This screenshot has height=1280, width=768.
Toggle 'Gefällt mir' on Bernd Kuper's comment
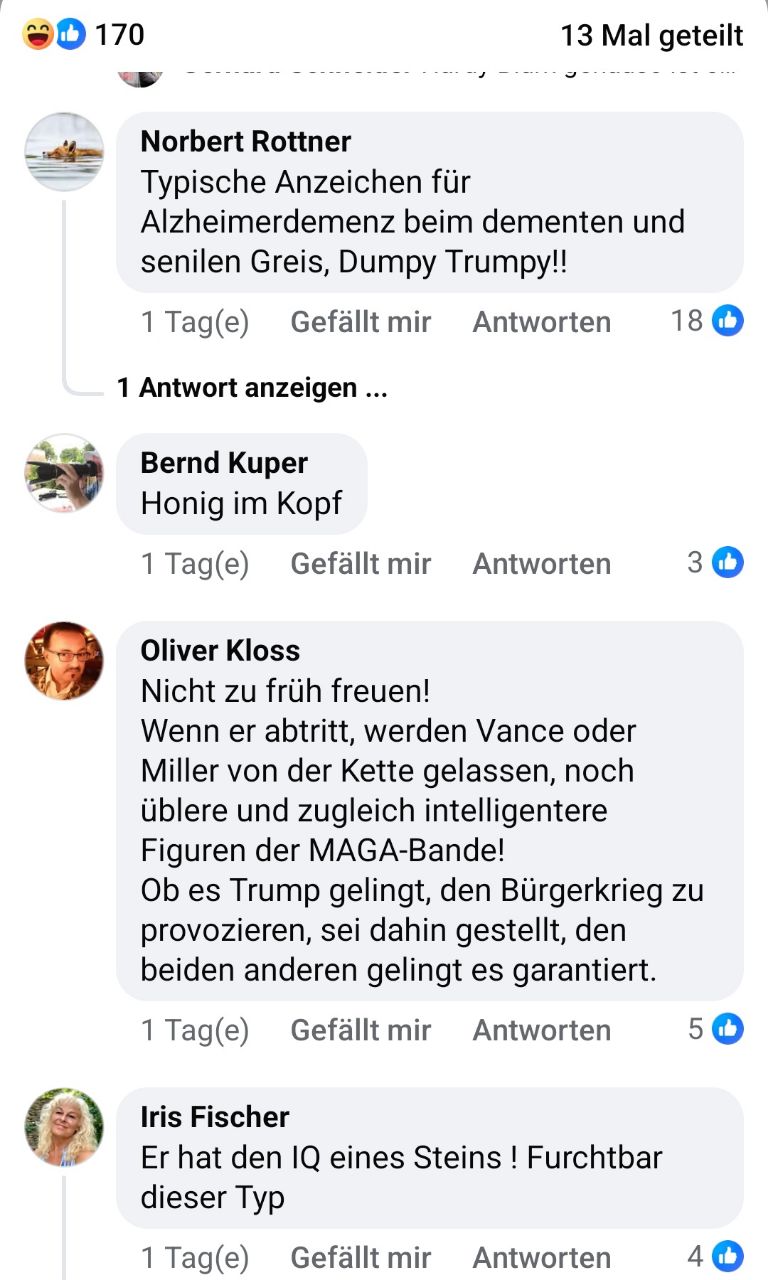(360, 564)
